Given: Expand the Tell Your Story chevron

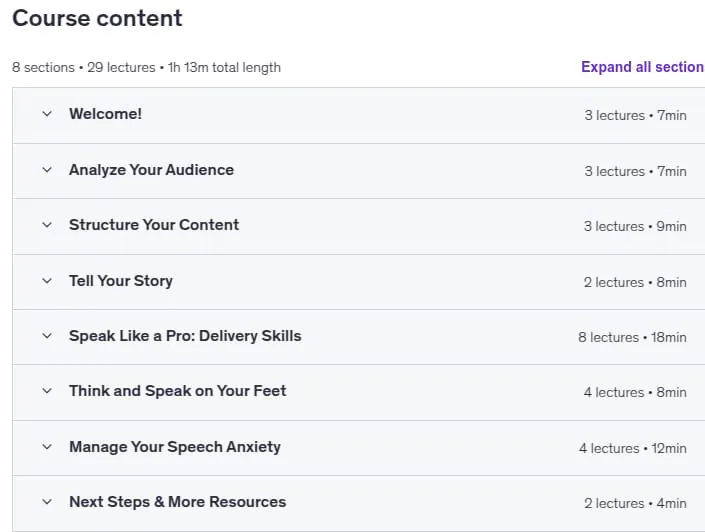Looking at the screenshot, I should coord(47,281).
